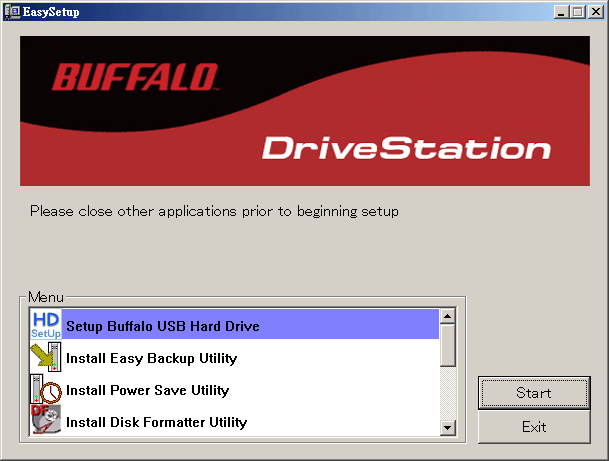Screen dimensions: 609x461
Task: Click the Disk Formatter DF icon
Action: pos(46,420)
